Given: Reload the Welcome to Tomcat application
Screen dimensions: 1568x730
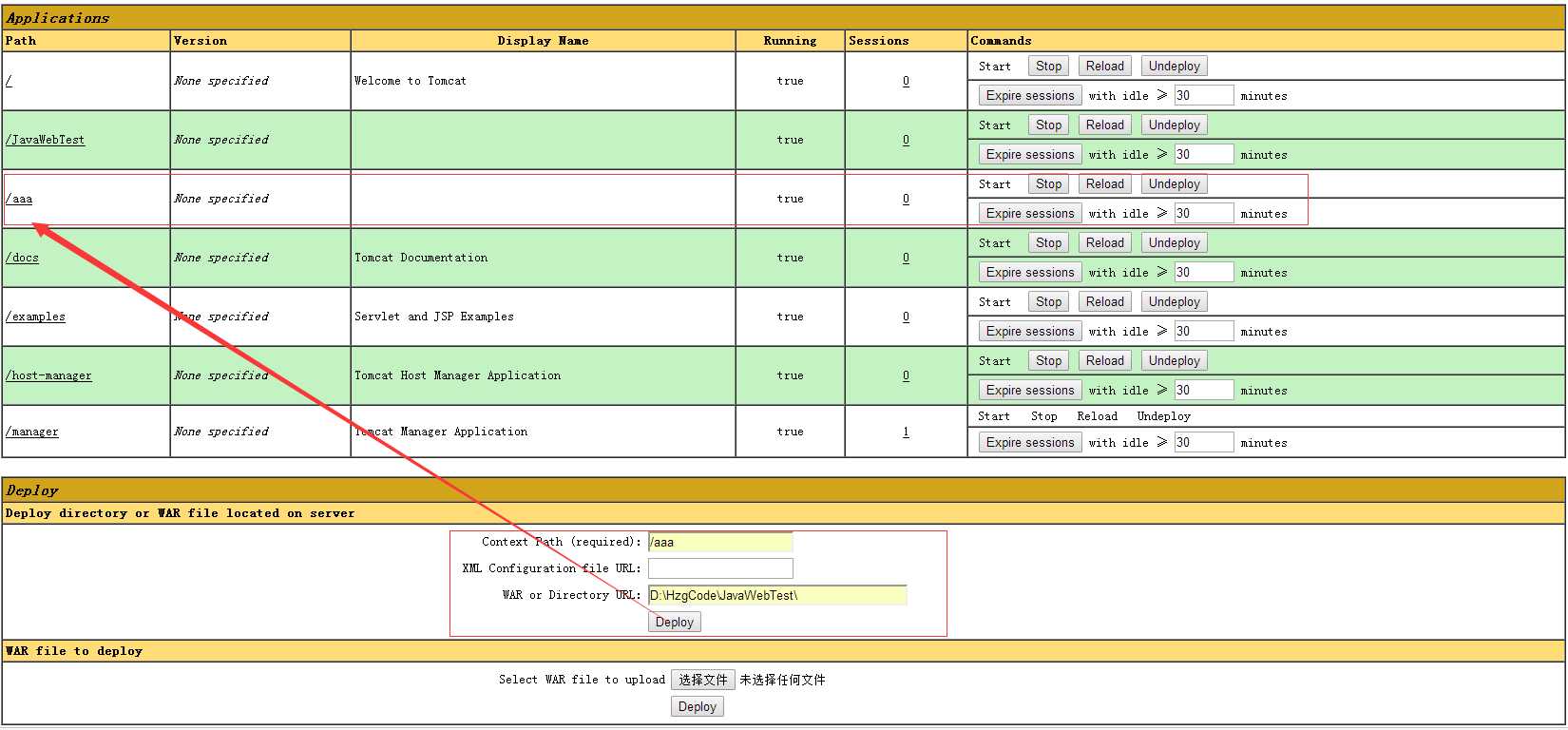Looking at the screenshot, I should [1104, 66].
